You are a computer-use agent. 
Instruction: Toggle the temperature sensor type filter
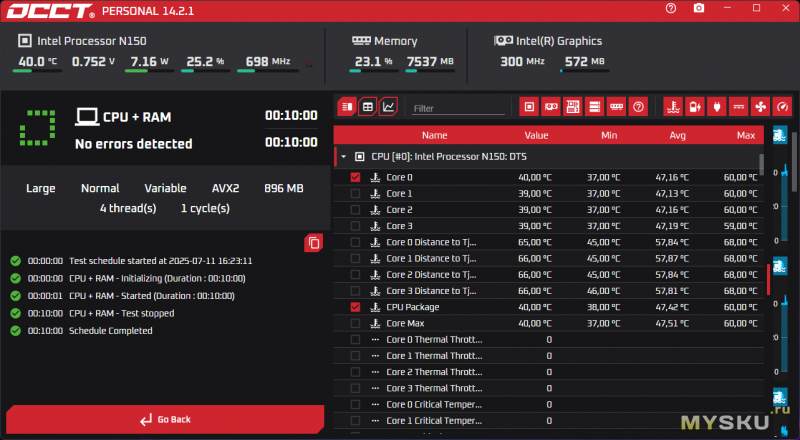coord(673,107)
